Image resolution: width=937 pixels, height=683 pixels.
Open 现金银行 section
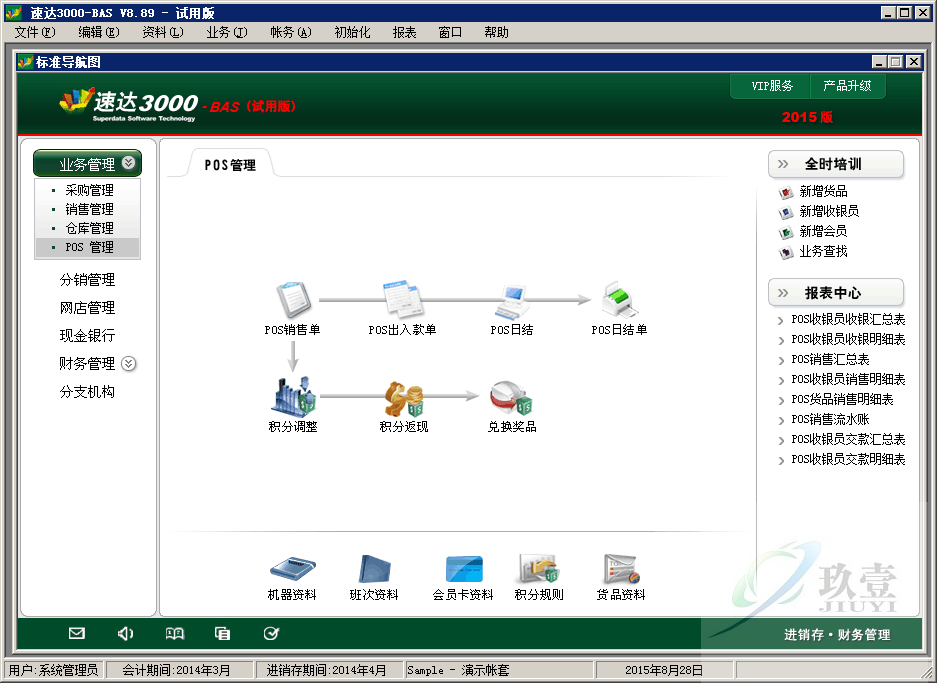(x=87, y=336)
